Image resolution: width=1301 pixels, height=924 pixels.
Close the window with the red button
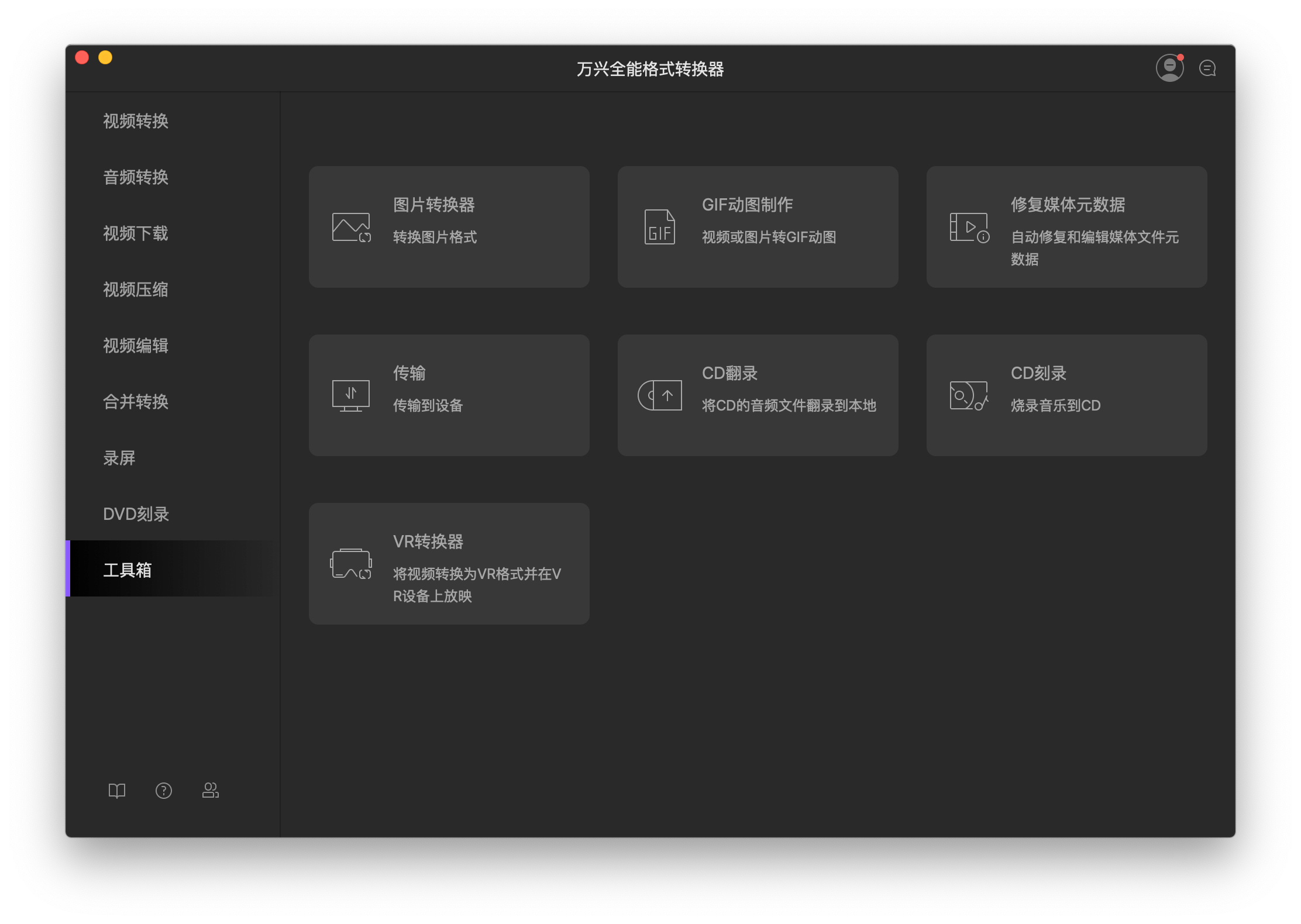pos(82,57)
